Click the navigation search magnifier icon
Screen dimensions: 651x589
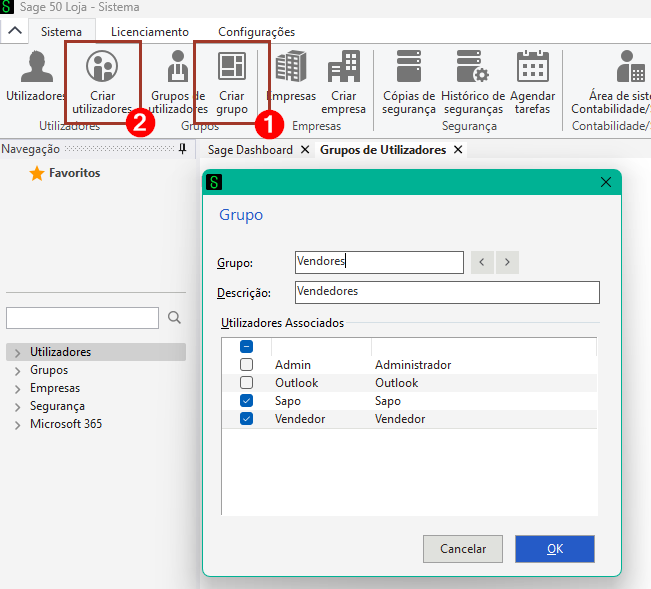point(174,318)
